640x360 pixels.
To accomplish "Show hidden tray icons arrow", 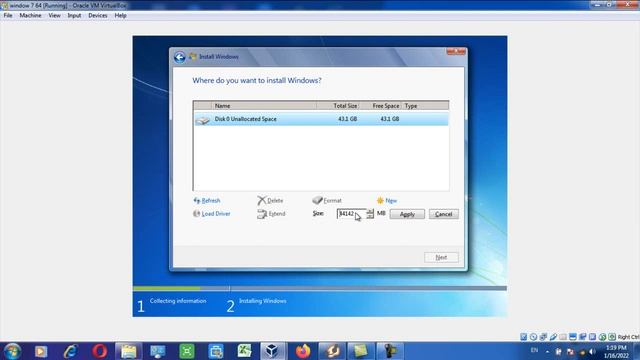I will coord(547,351).
